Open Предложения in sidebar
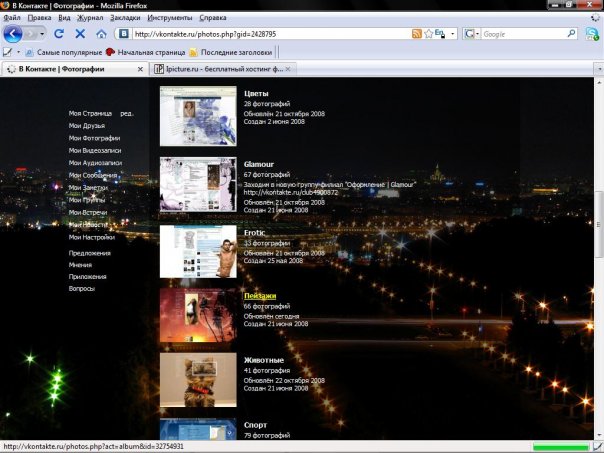604x453 pixels. coord(90,253)
